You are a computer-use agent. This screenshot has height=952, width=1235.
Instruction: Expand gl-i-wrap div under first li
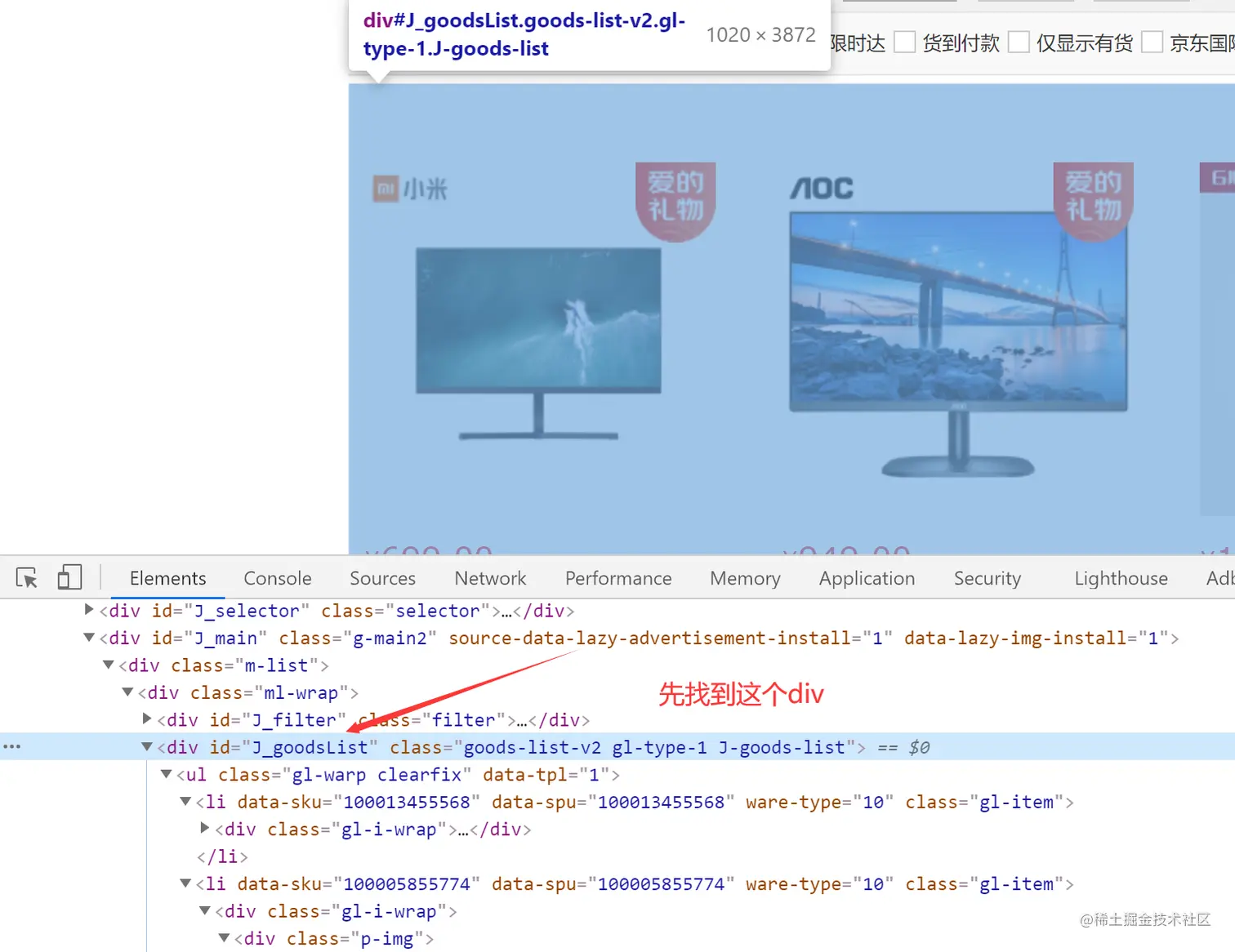tap(205, 828)
